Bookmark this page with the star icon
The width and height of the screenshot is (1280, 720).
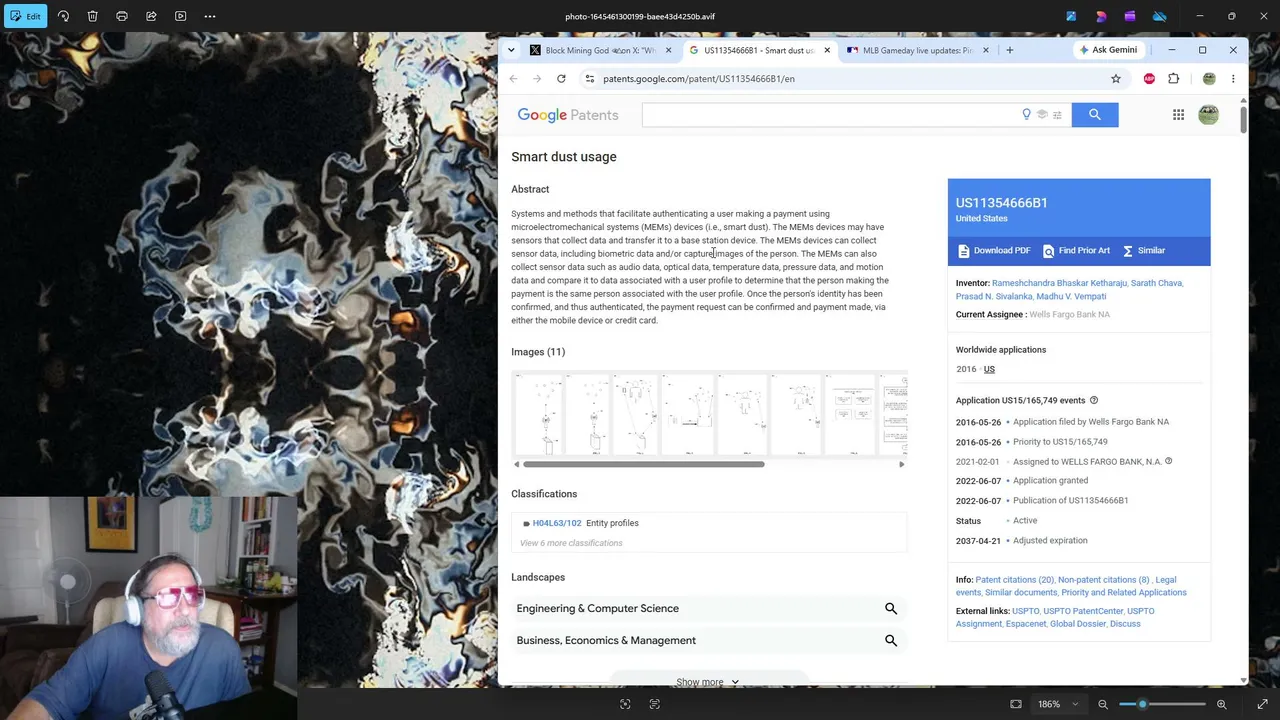click(1116, 79)
